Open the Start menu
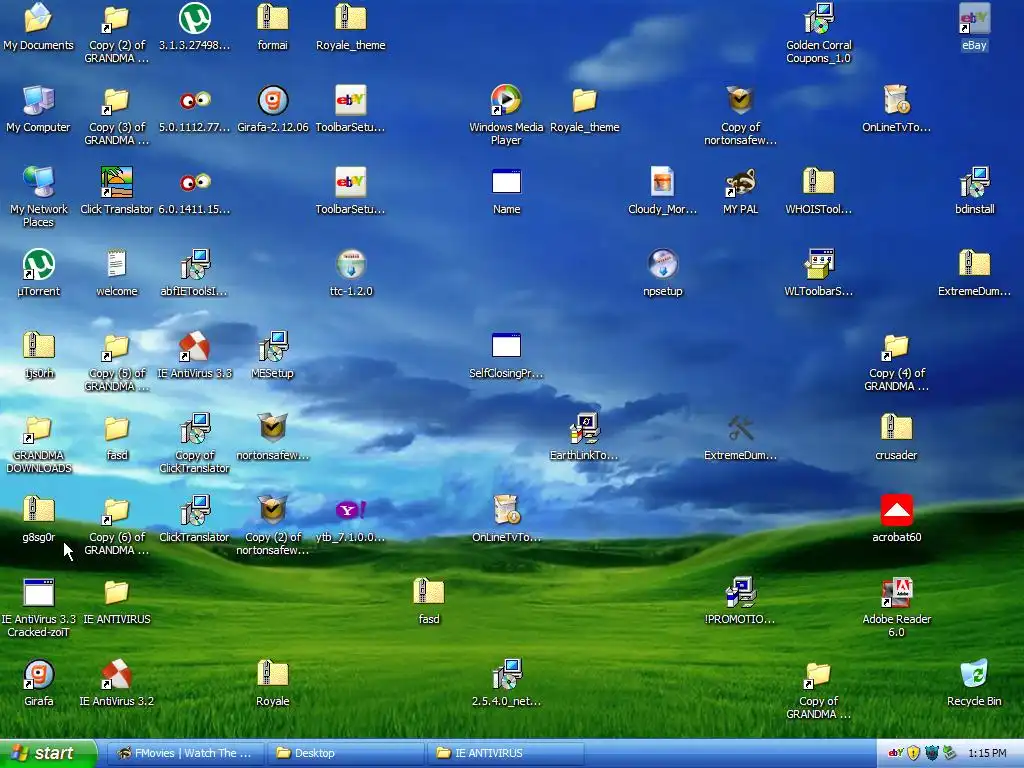 click(x=48, y=753)
